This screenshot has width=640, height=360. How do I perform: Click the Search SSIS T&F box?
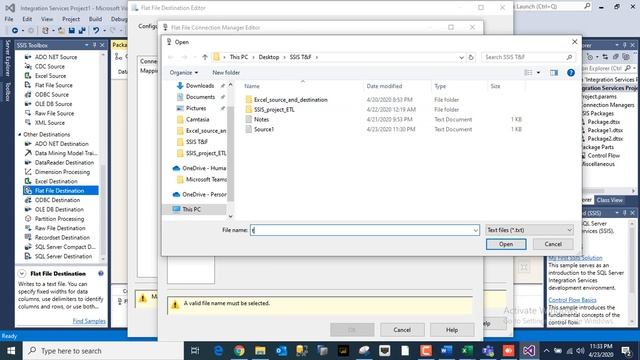528,57
